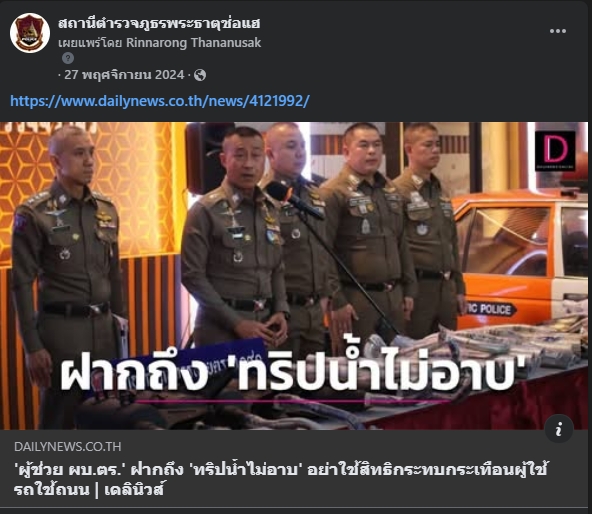Click the question mark help icon
This screenshot has height=514, width=592.
coord(68,58)
